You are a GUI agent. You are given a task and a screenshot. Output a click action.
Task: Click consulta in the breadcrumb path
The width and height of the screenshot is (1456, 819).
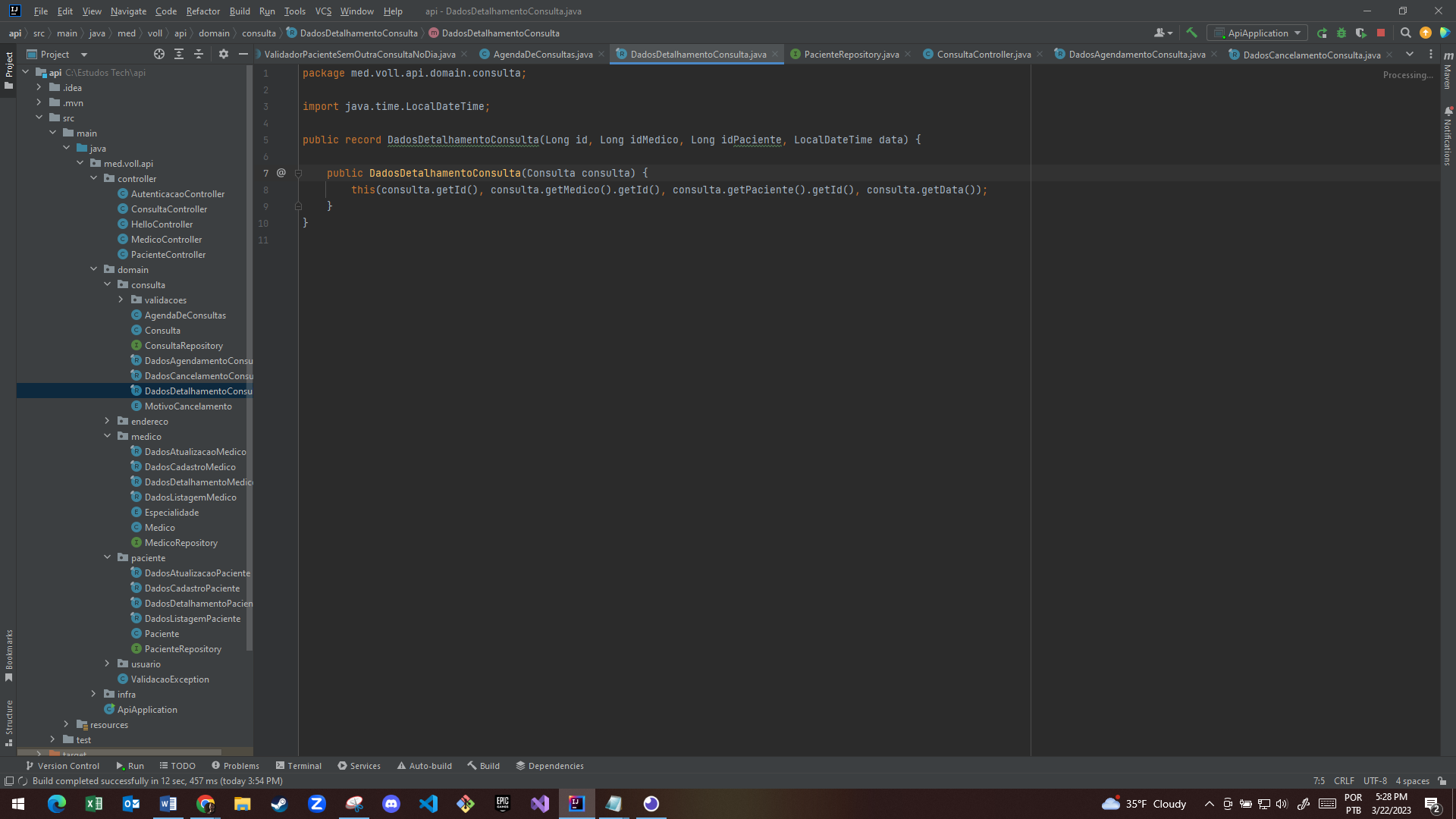pyautogui.click(x=259, y=33)
